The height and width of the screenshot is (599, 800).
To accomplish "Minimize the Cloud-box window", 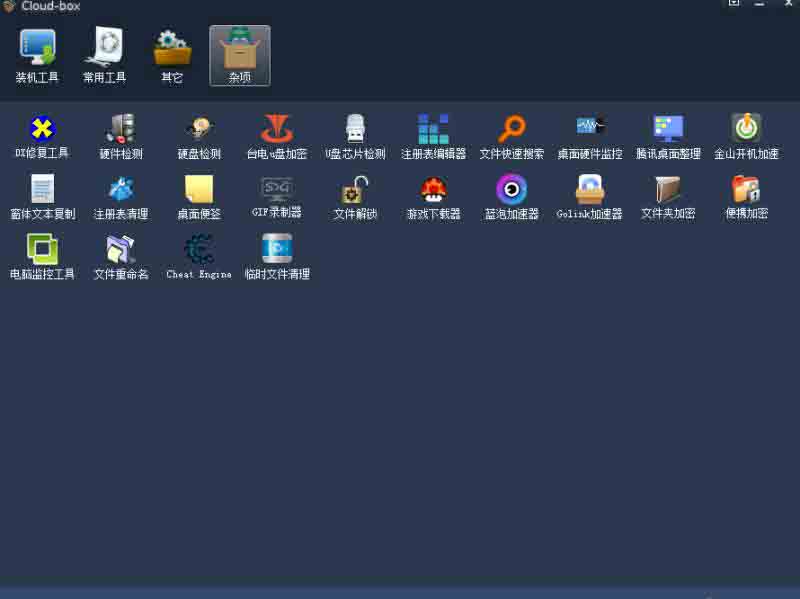I will 759,3.
